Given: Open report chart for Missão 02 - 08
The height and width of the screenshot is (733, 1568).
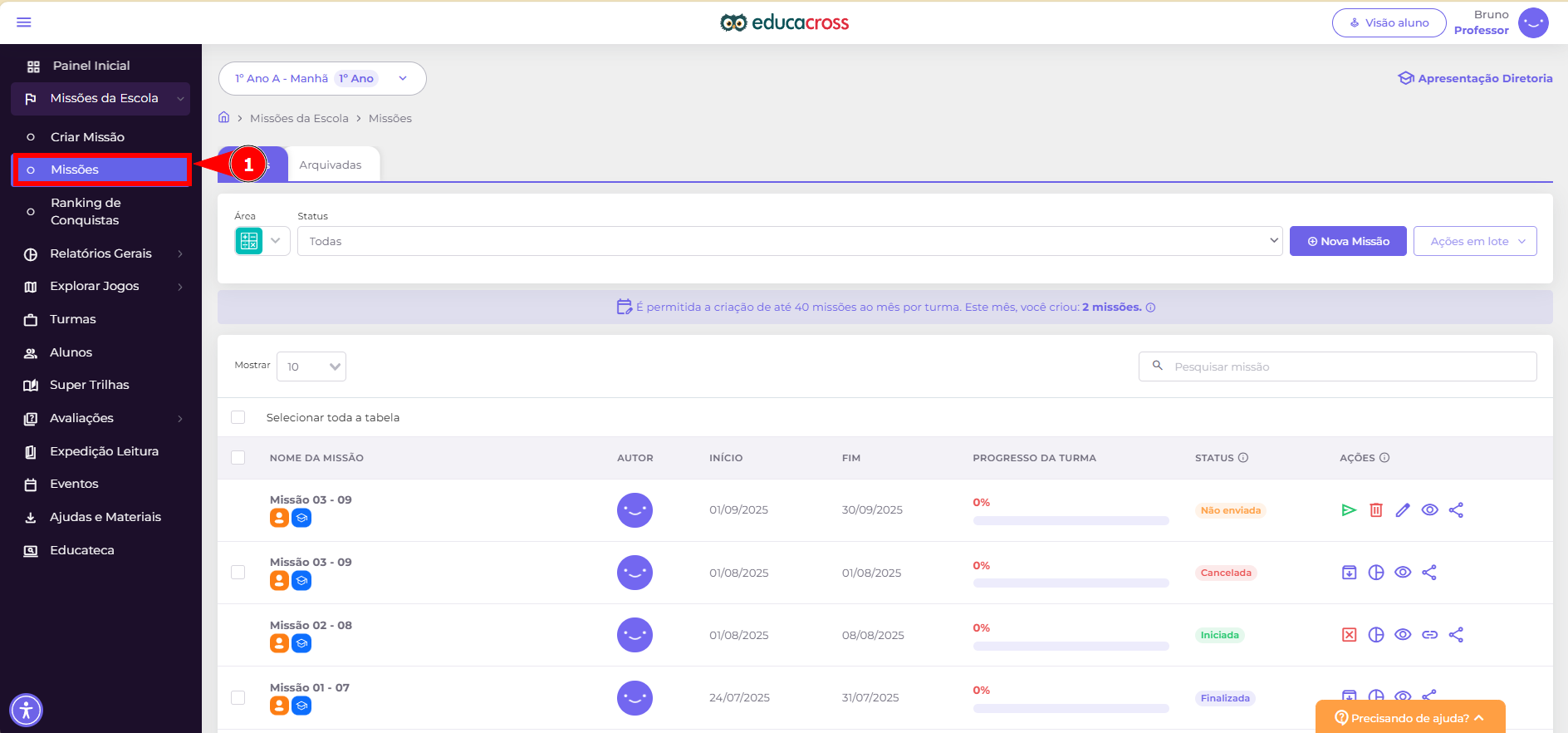Looking at the screenshot, I should click(x=1376, y=635).
